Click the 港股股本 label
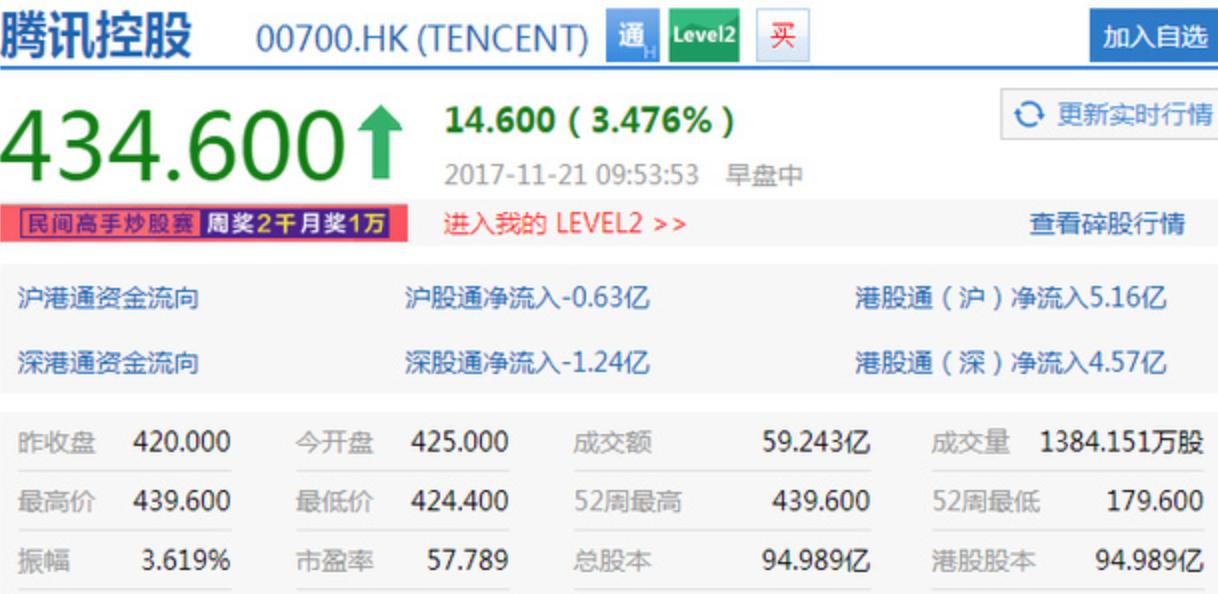 pos(984,561)
